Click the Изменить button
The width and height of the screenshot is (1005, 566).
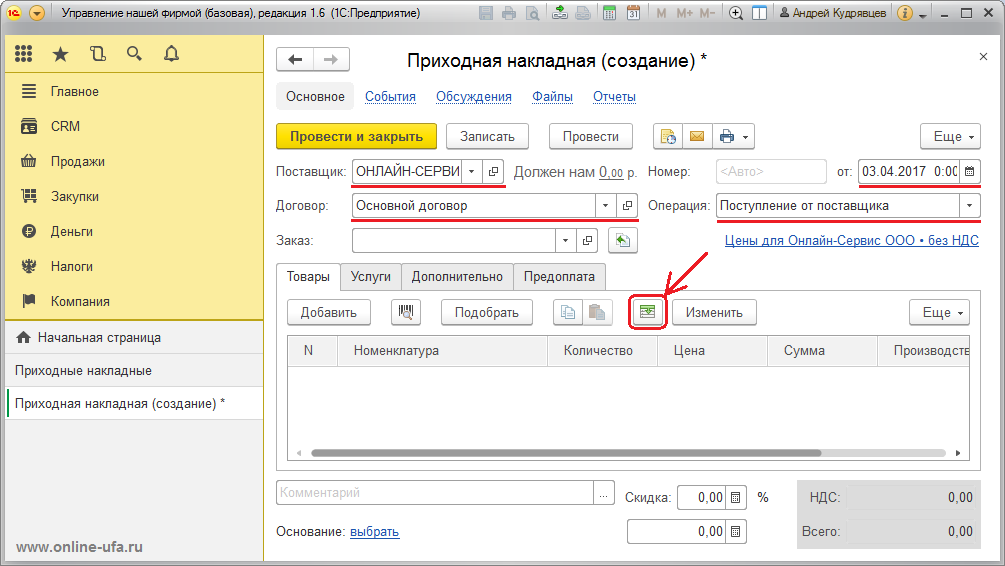click(714, 312)
